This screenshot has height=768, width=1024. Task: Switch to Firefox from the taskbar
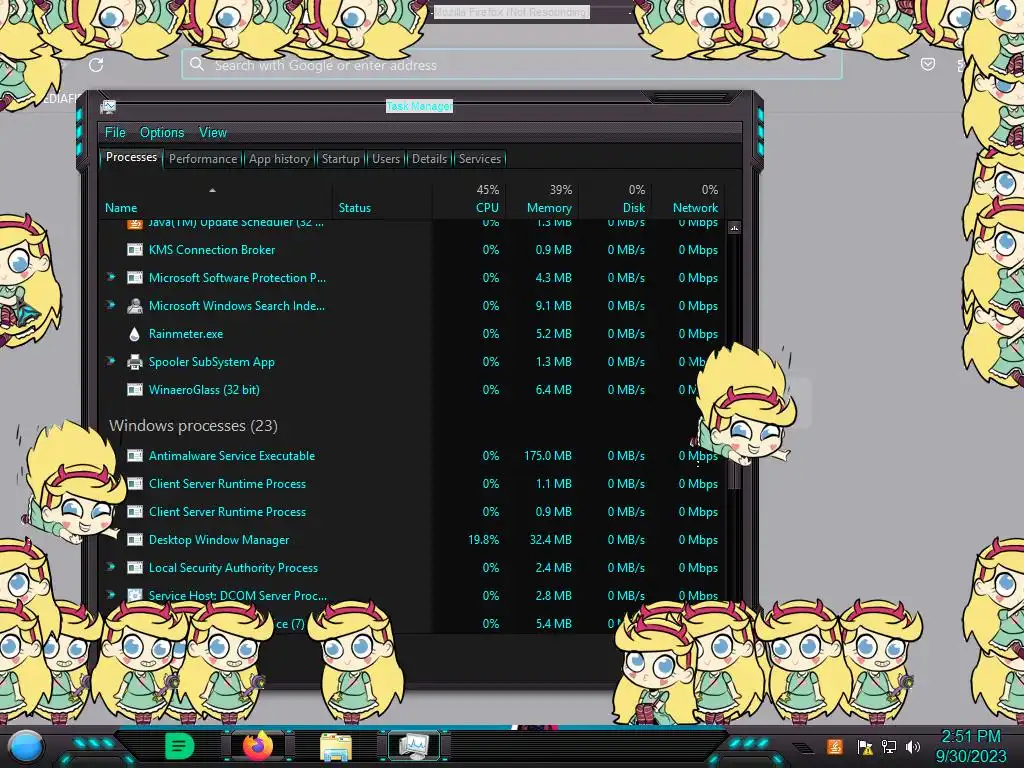point(257,746)
